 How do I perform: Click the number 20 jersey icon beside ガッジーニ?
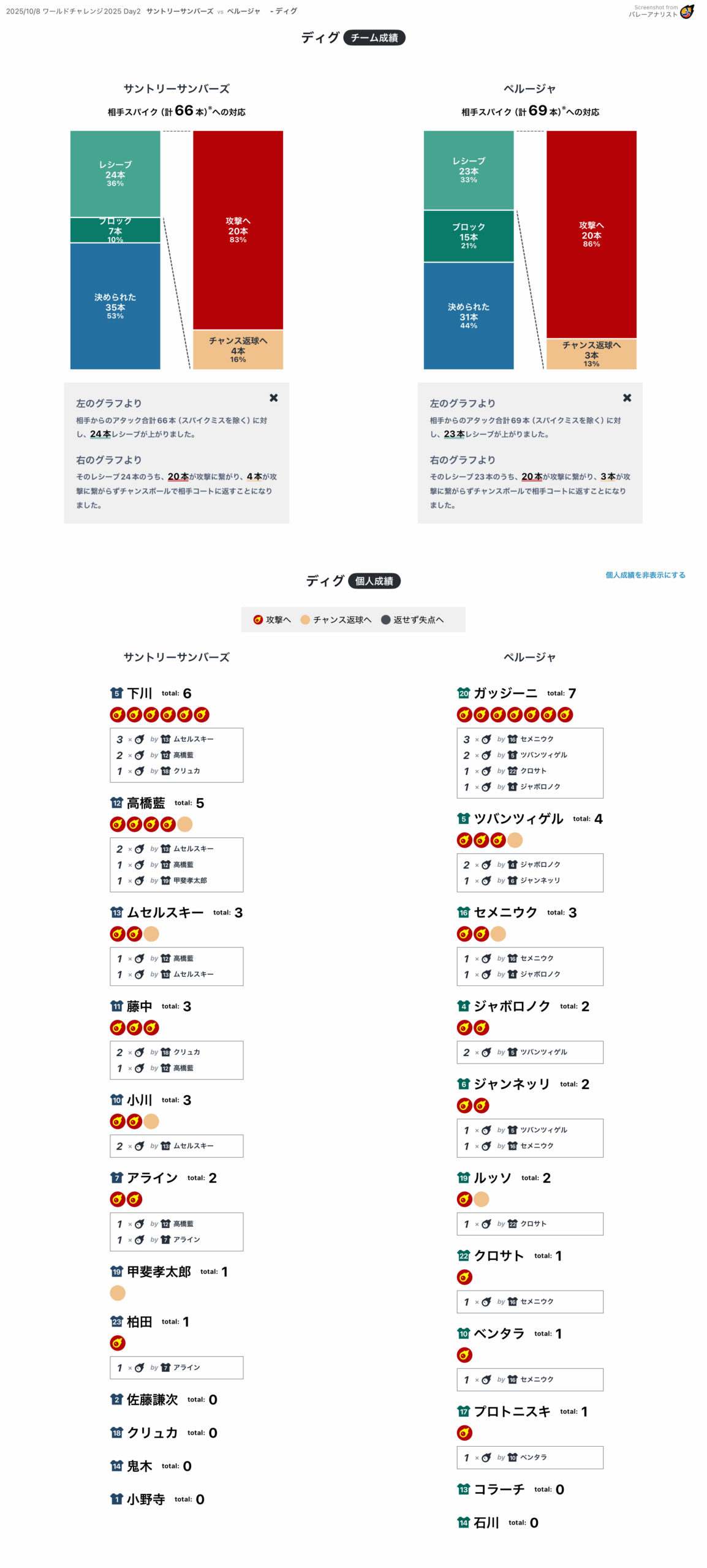click(463, 693)
